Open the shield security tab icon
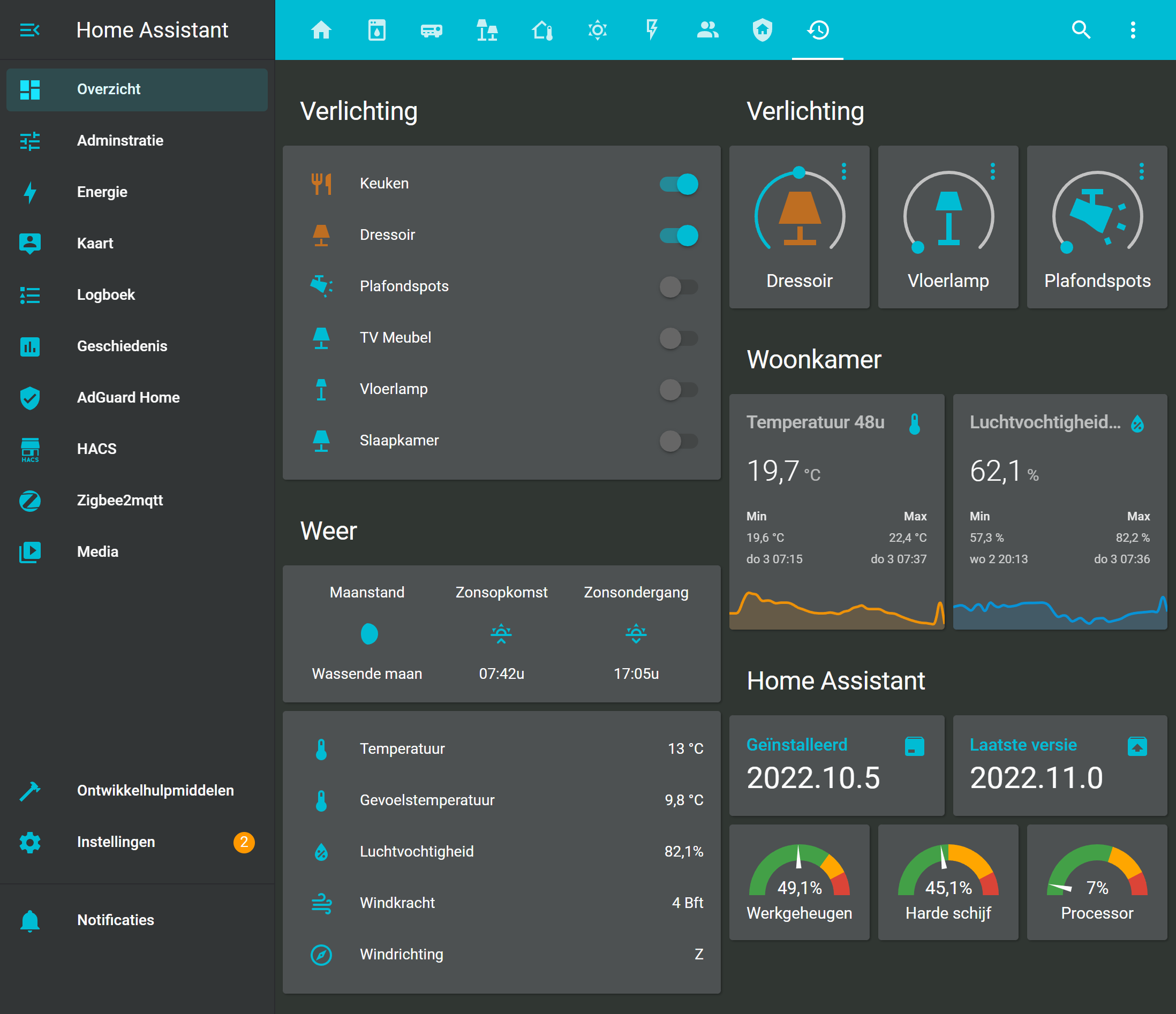The width and height of the screenshot is (1176, 1014). click(762, 30)
